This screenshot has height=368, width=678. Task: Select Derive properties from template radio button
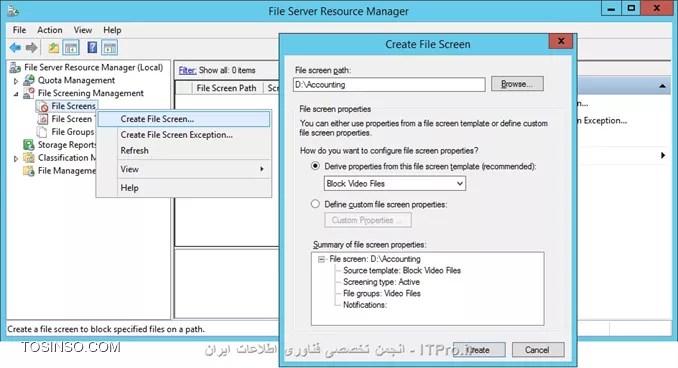315,166
